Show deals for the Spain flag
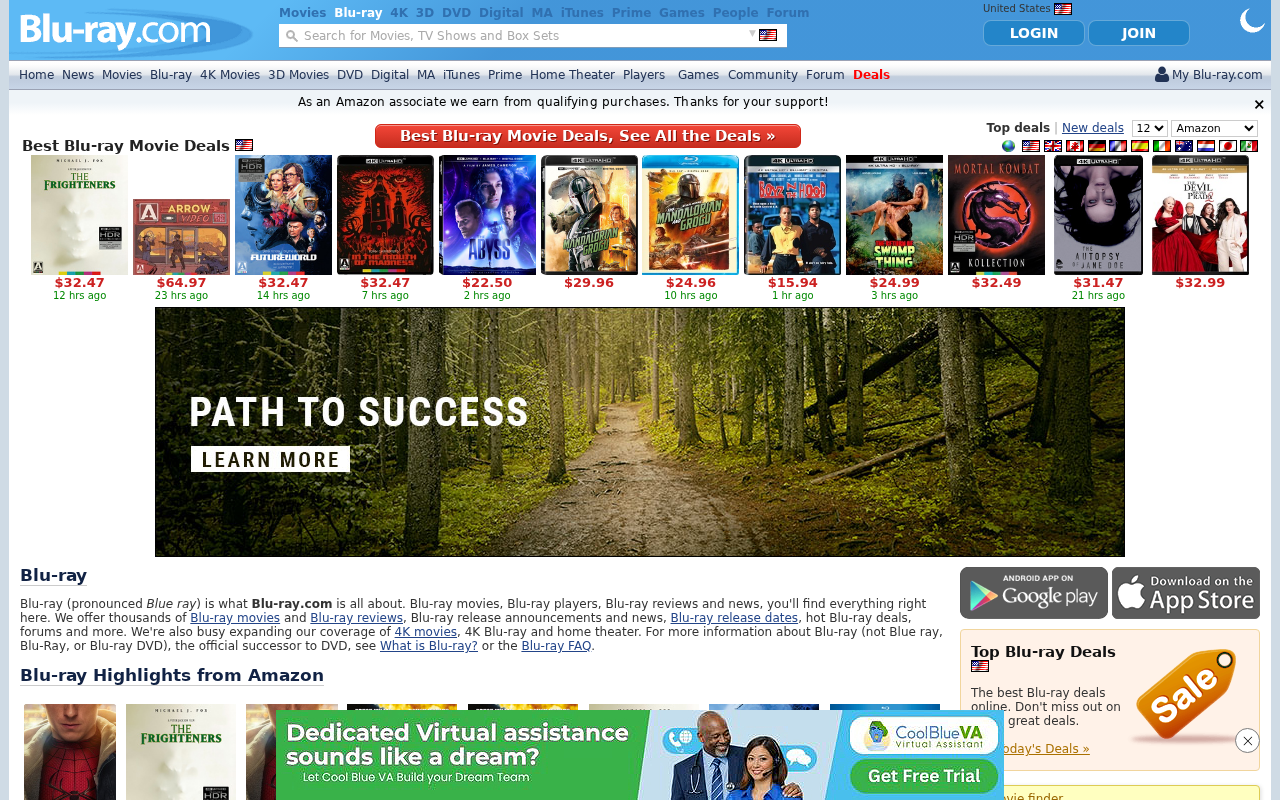This screenshot has height=800, width=1280. pyautogui.click(x=1140, y=146)
